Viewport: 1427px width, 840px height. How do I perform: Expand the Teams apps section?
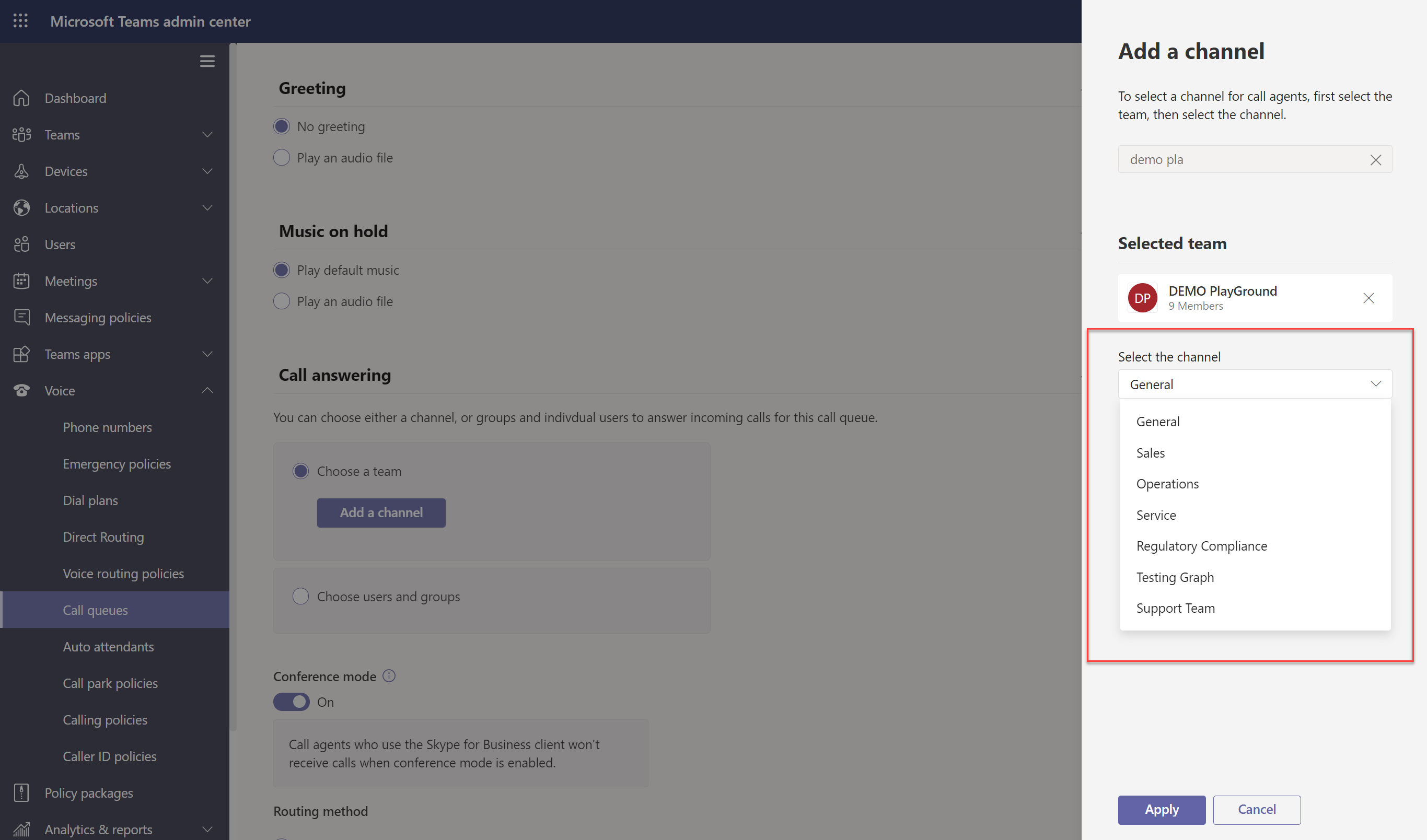pos(207,354)
